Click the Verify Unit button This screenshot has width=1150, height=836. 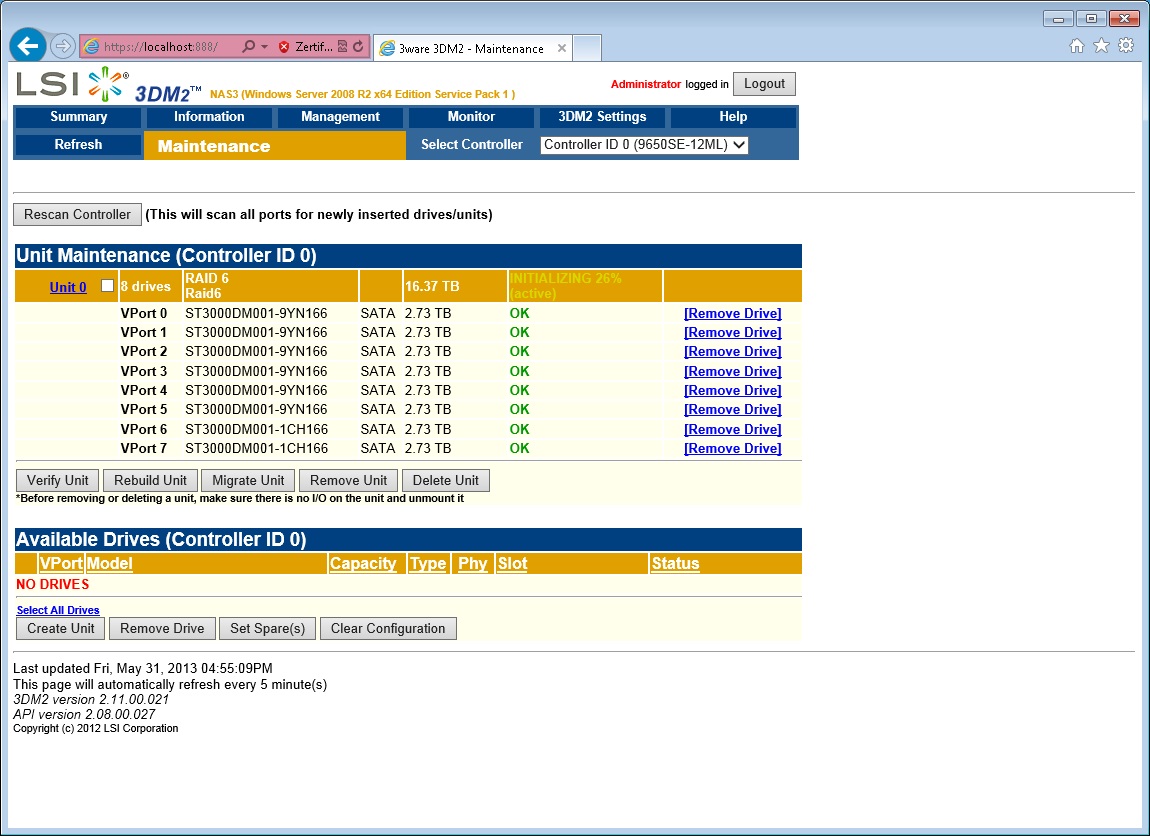pyautogui.click(x=57, y=480)
